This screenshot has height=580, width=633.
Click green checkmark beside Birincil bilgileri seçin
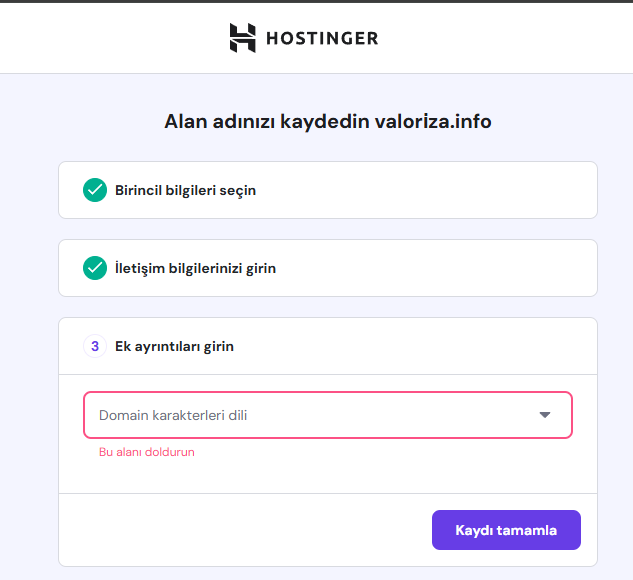click(x=95, y=190)
